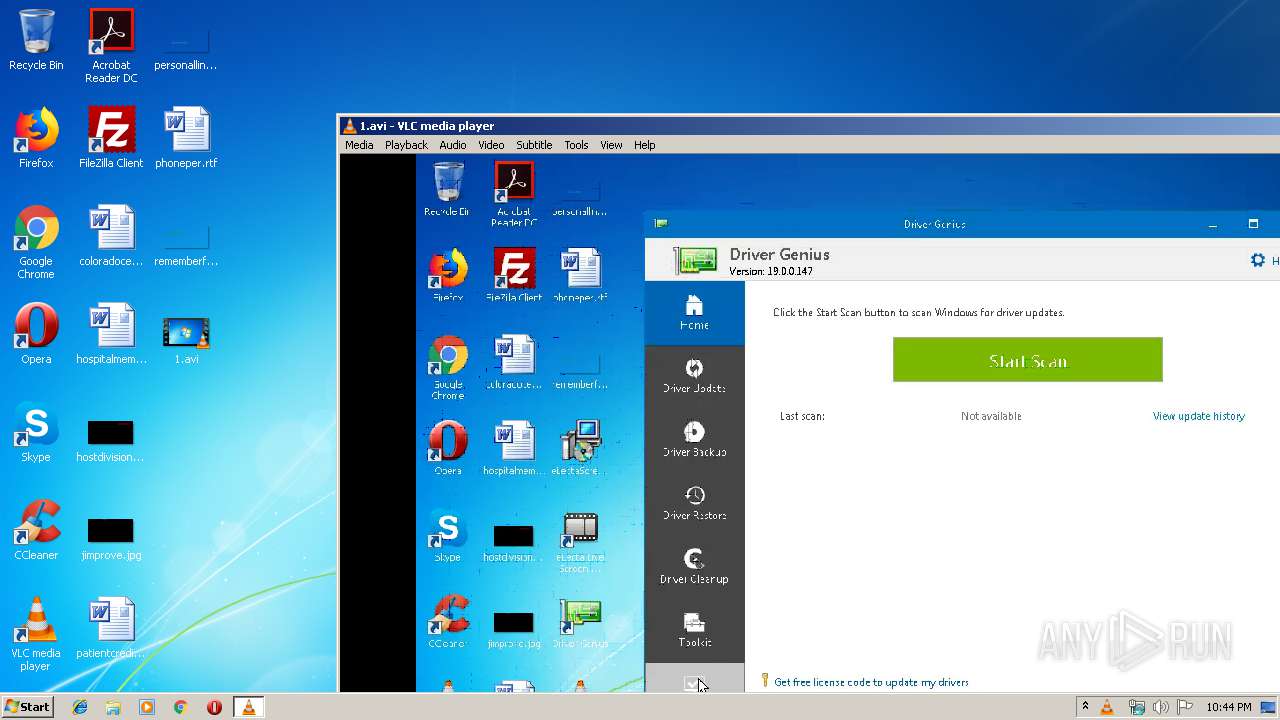The image size is (1280, 720).
Task: Open Windows Explorer folder icon on taskbar
Action: [113, 707]
